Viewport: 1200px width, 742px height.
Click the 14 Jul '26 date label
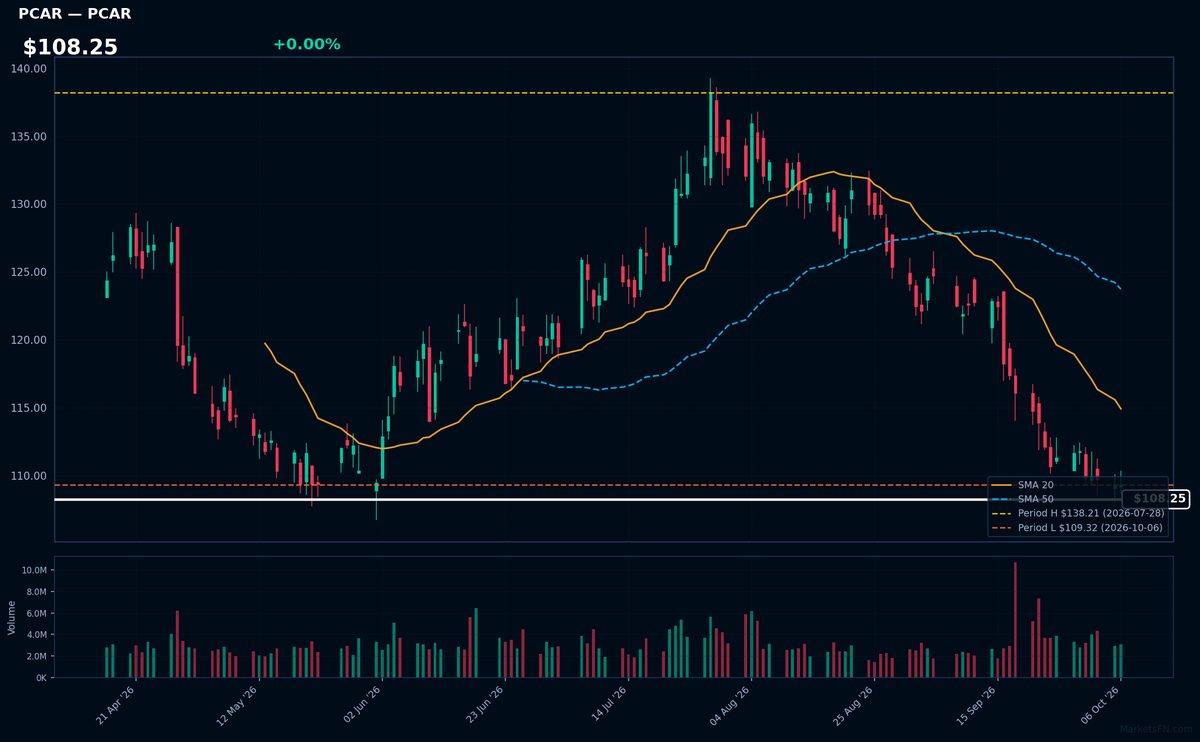click(x=608, y=703)
